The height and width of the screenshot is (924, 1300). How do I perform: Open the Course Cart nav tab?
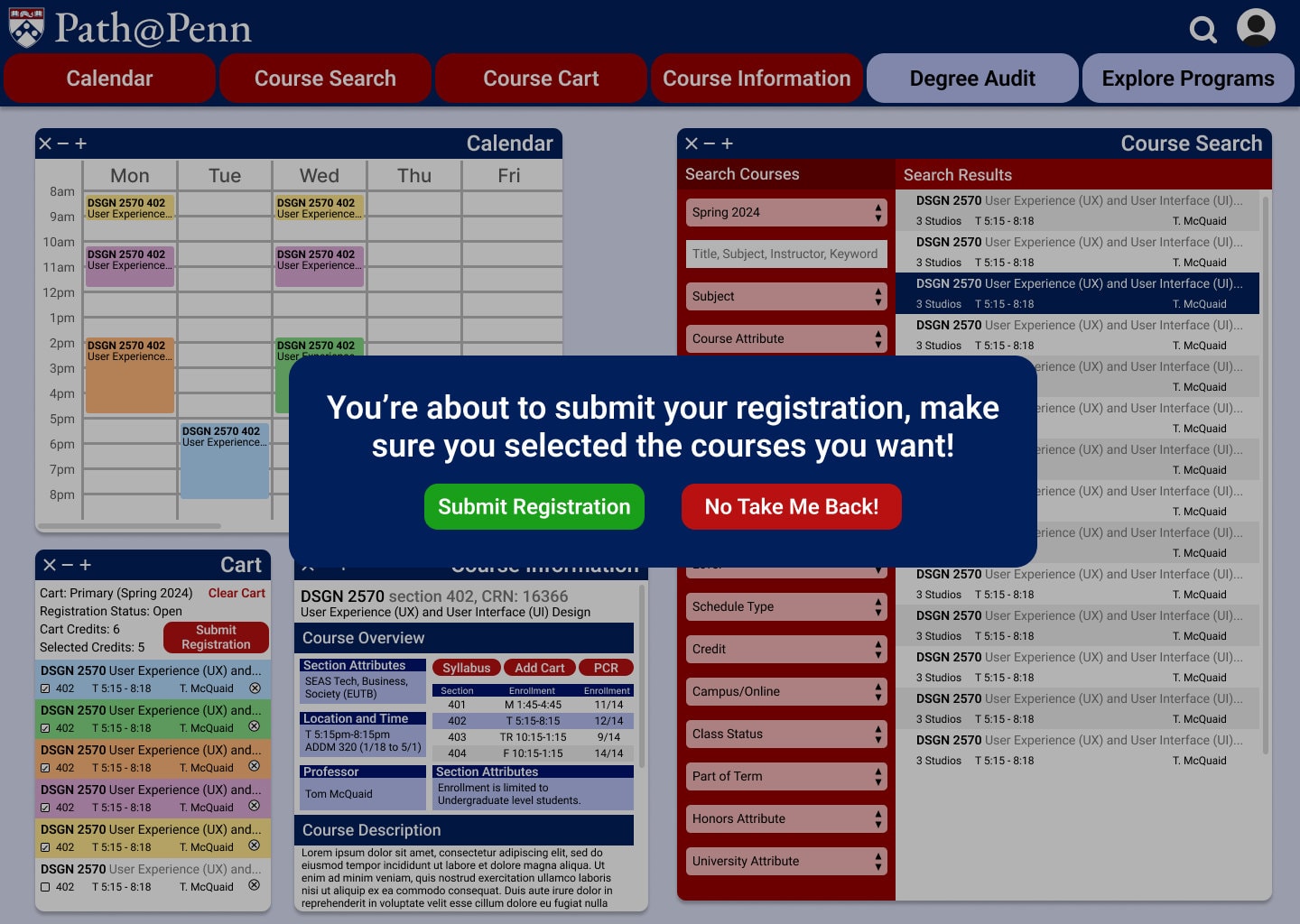pos(541,79)
